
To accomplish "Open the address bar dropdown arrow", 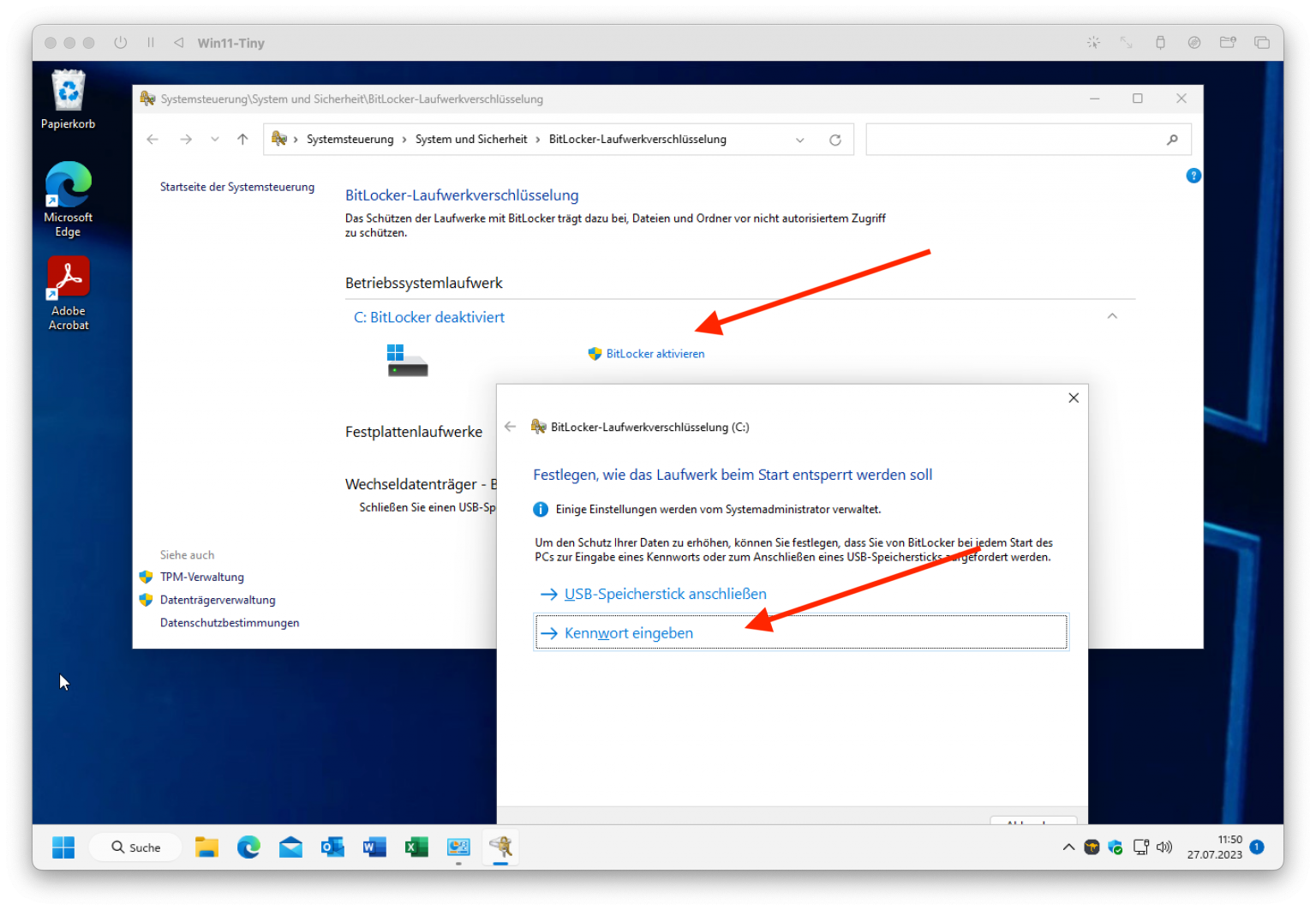I will tap(799, 139).
